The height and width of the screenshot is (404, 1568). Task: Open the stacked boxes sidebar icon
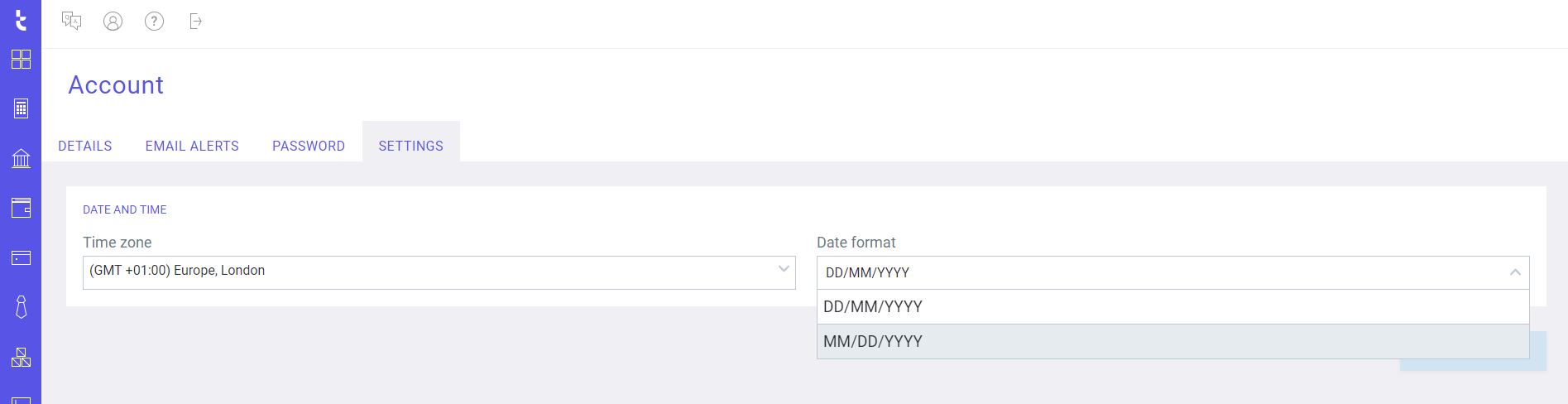21,357
